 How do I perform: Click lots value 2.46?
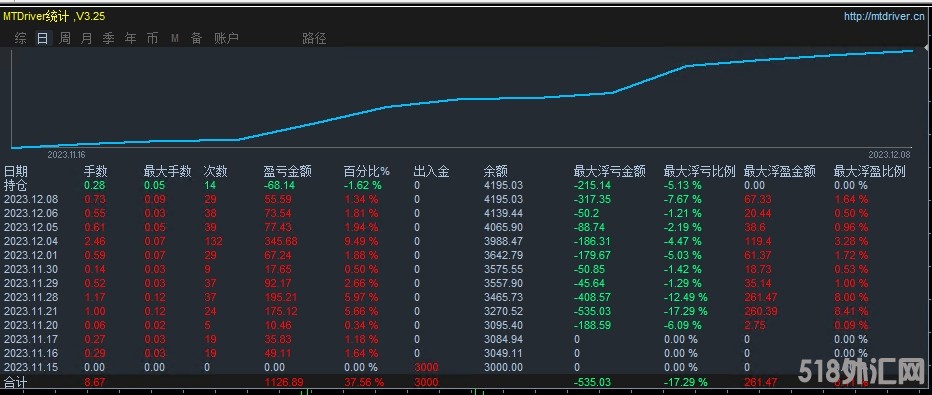tap(95, 241)
